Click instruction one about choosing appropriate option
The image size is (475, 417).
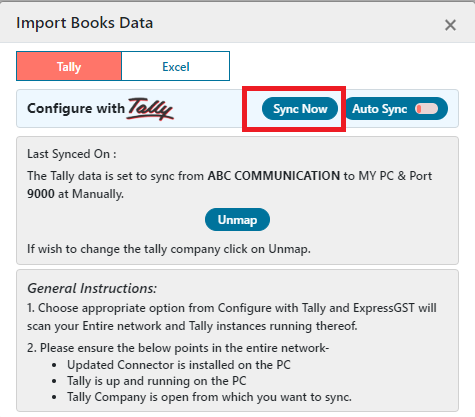coord(232,317)
